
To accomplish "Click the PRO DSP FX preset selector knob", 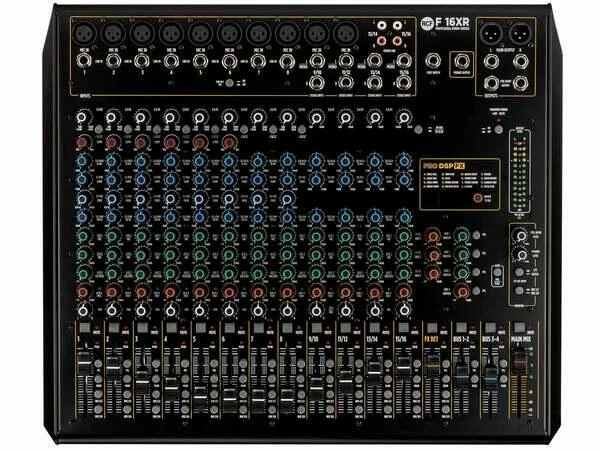I will pos(478,197).
